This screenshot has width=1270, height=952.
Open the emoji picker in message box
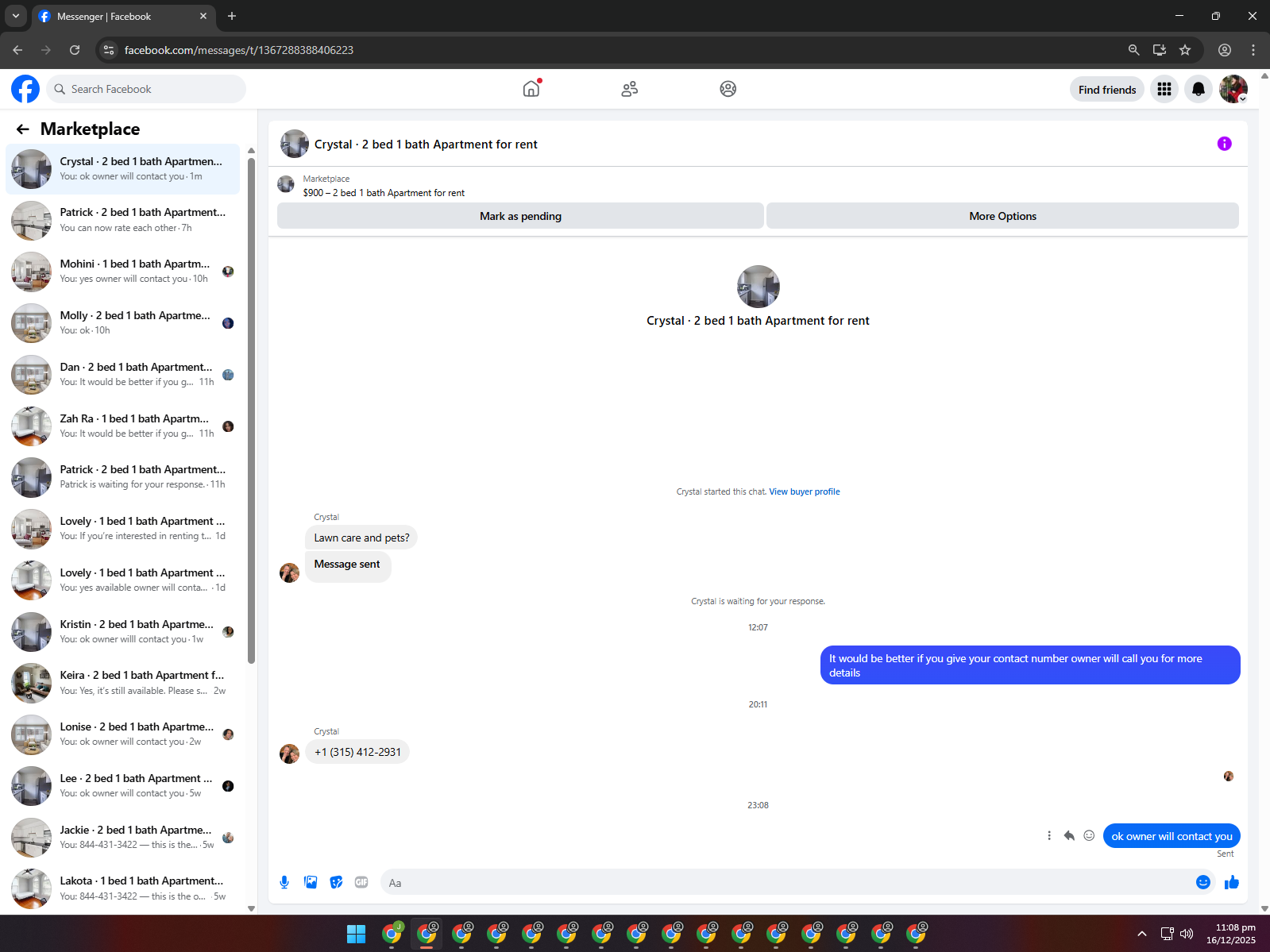click(x=1203, y=882)
